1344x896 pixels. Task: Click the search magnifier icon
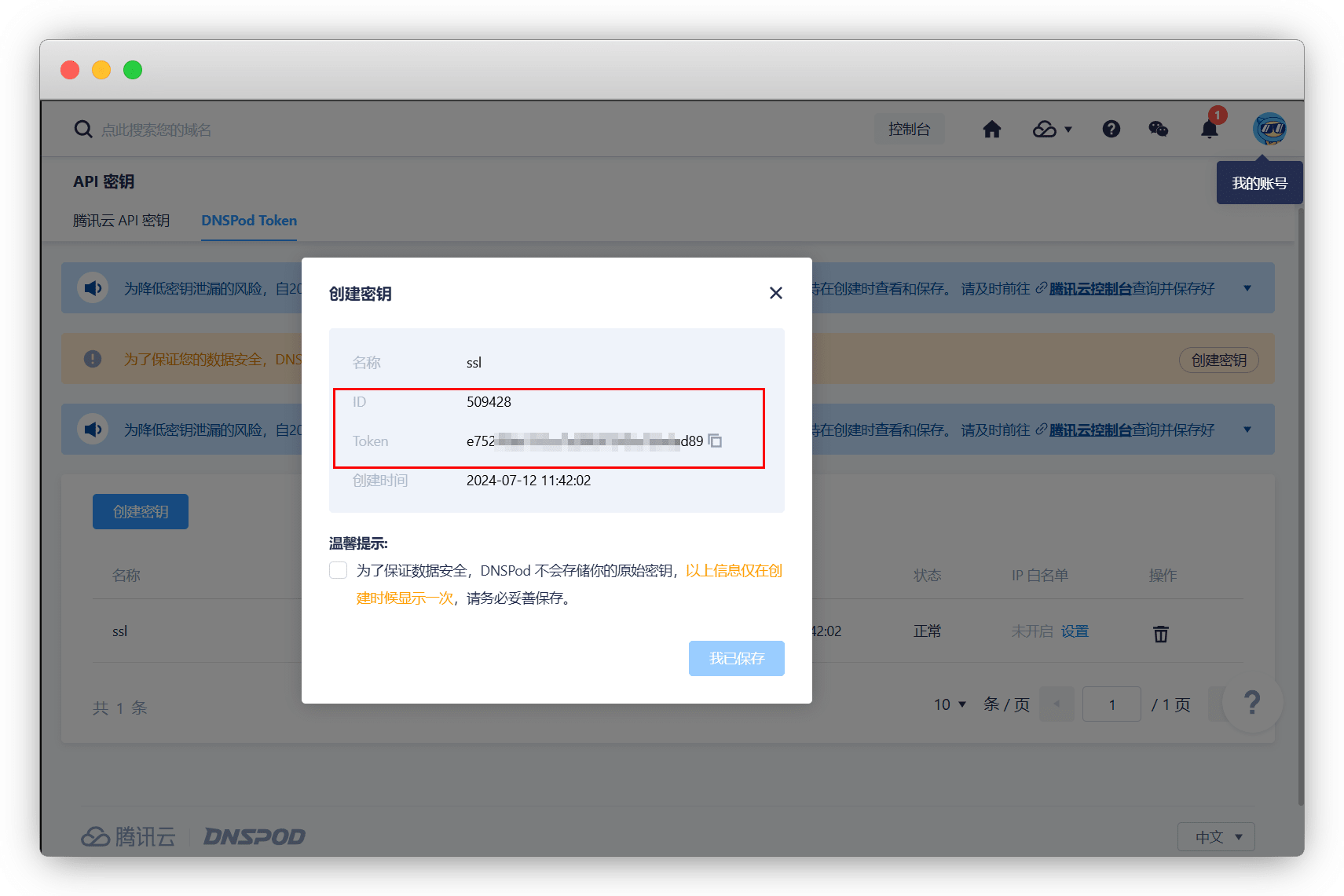(83, 130)
